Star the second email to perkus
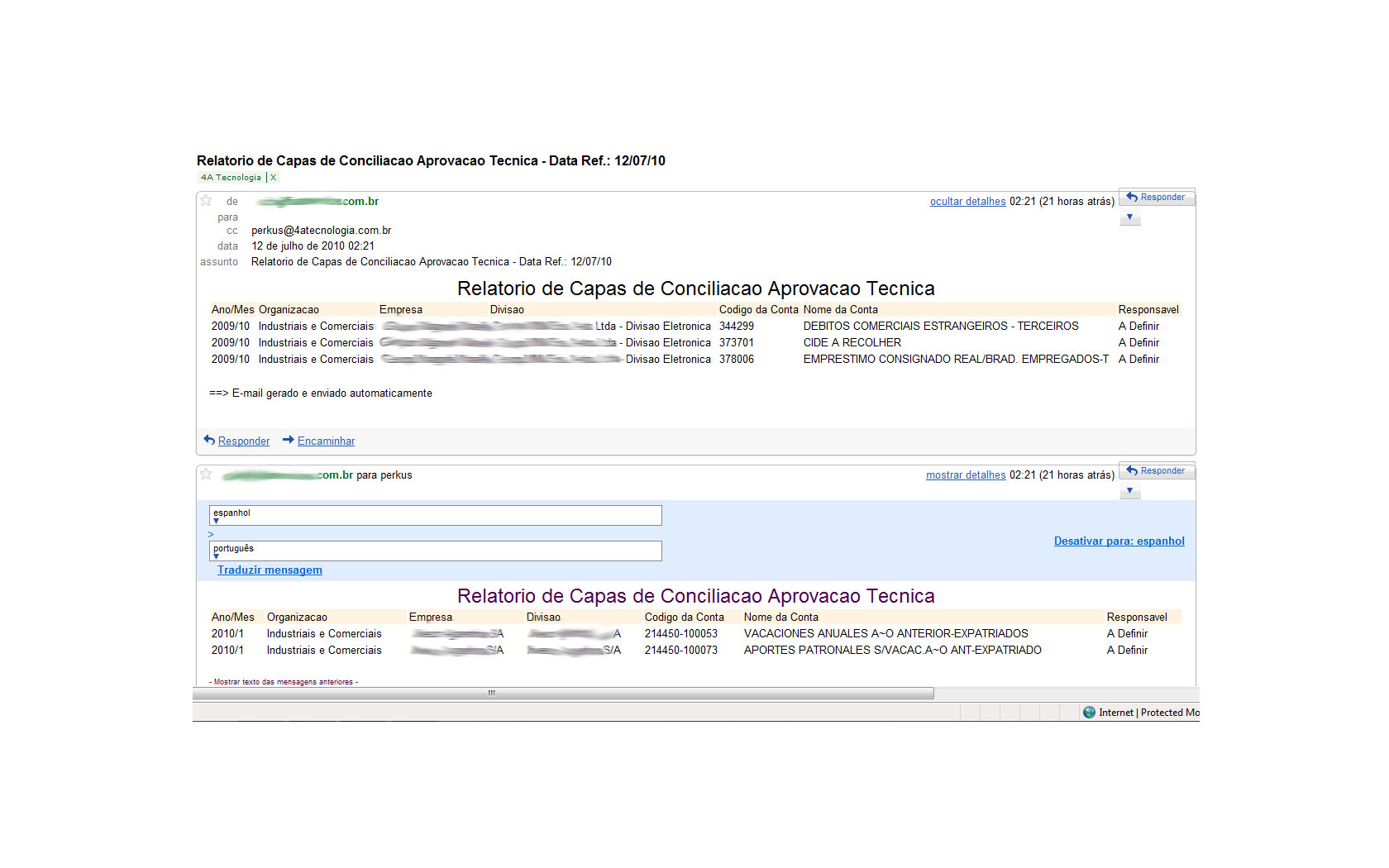Viewport: 1389px width, 868px height. (x=206, y=475)
